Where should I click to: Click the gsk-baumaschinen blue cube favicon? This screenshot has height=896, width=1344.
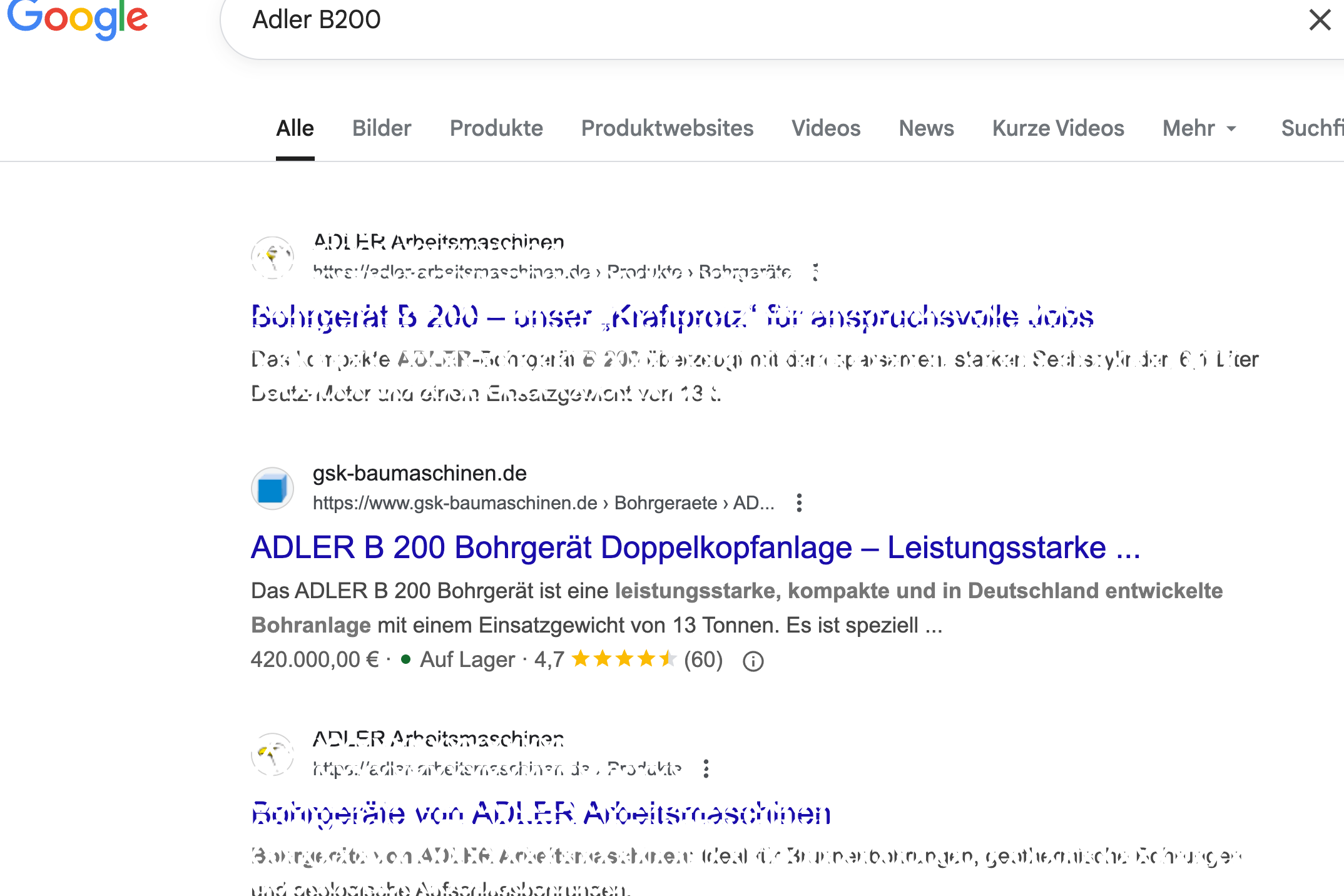pos(273,489)
